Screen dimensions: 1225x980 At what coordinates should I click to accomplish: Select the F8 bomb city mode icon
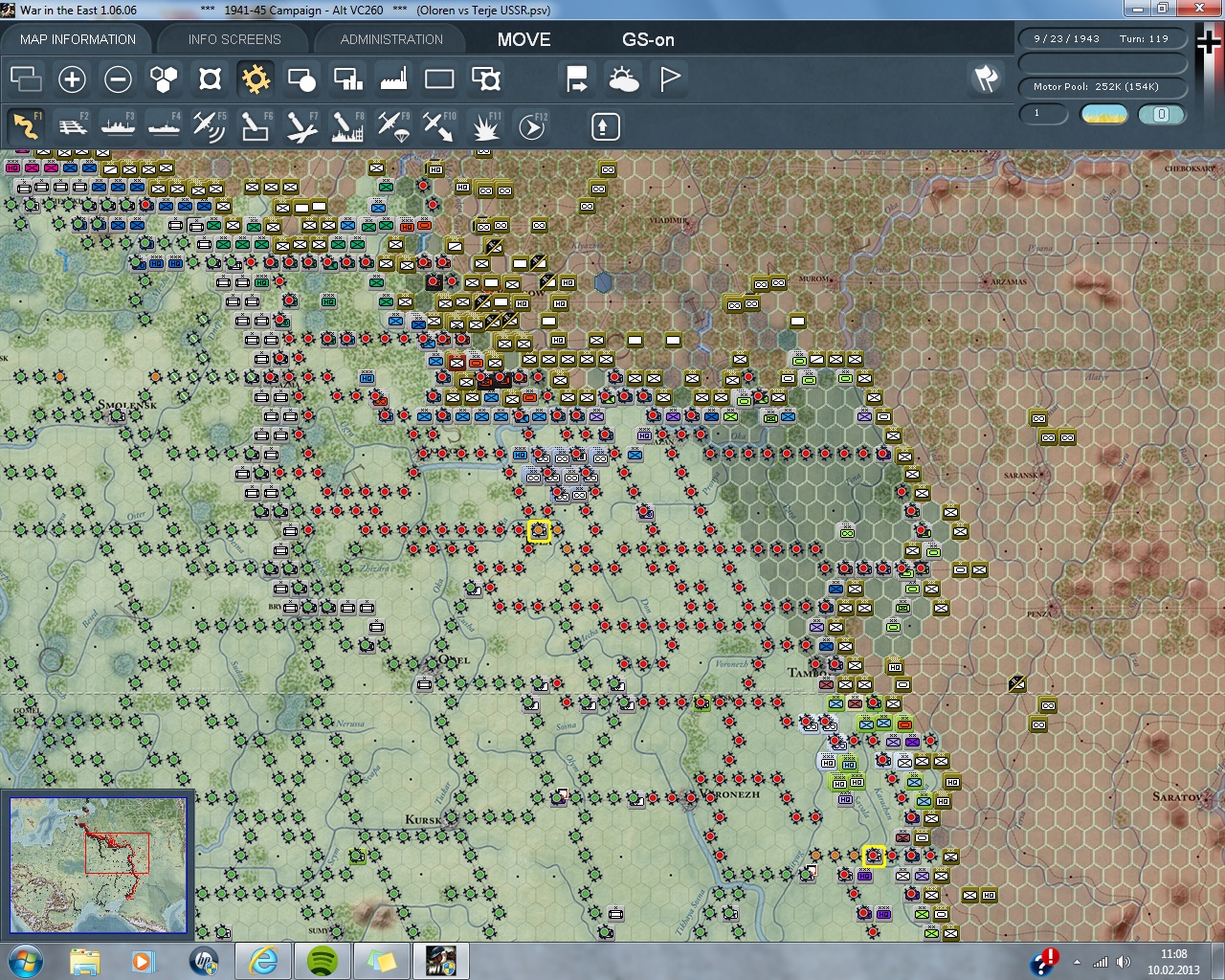pyautogui.click(x=347, y=126)
